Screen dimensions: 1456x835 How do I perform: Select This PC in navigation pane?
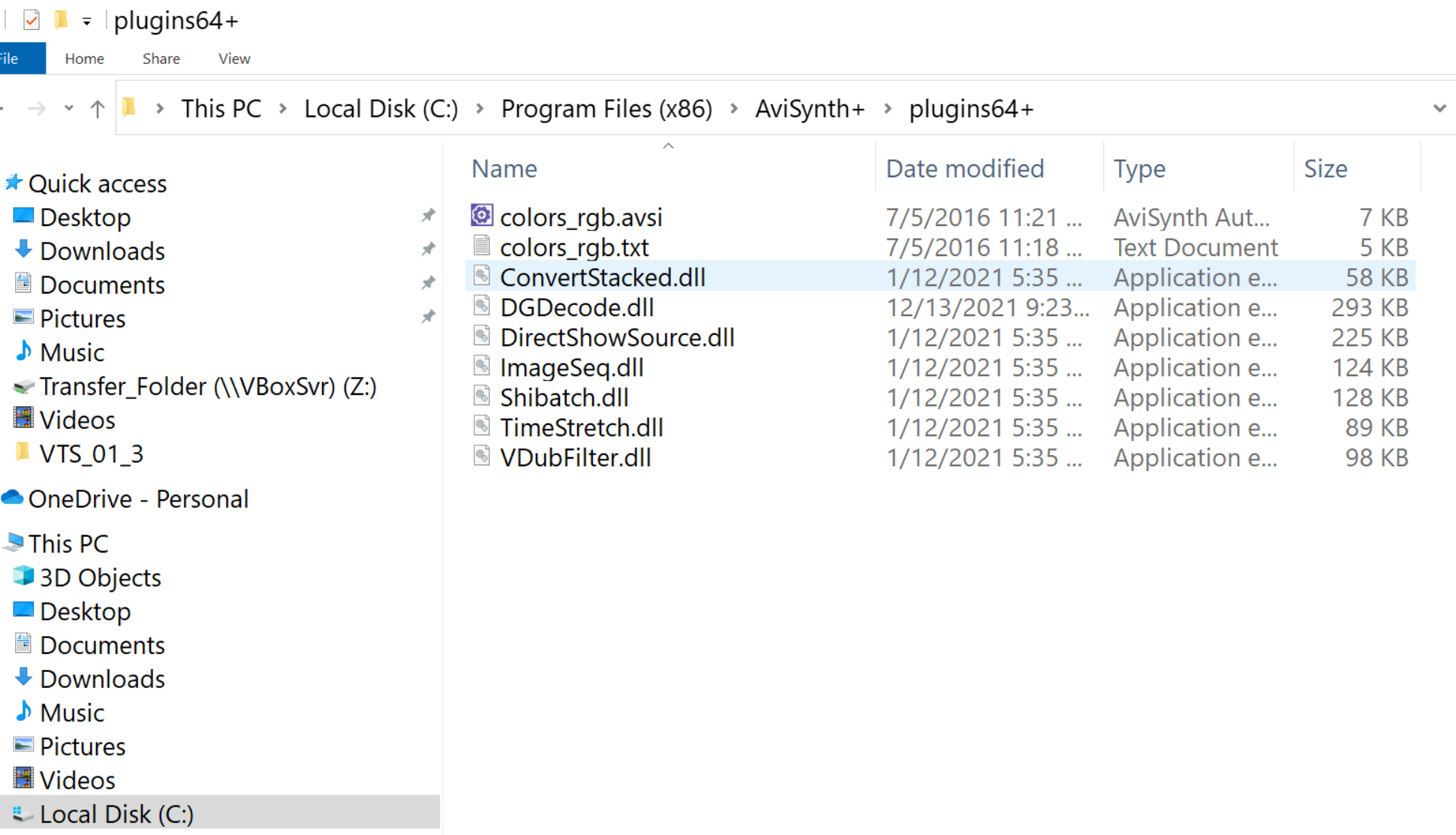(x=68, y=543)
